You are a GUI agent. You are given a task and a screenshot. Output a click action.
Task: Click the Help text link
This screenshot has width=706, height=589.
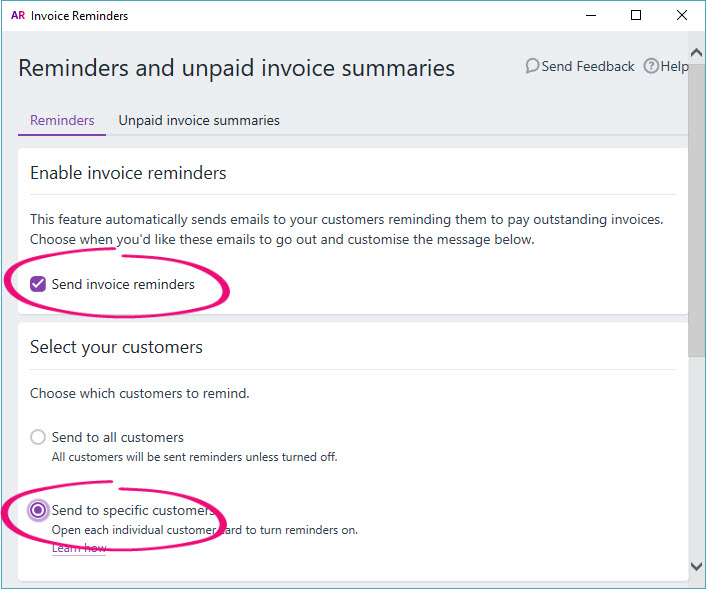pos(675,66)
